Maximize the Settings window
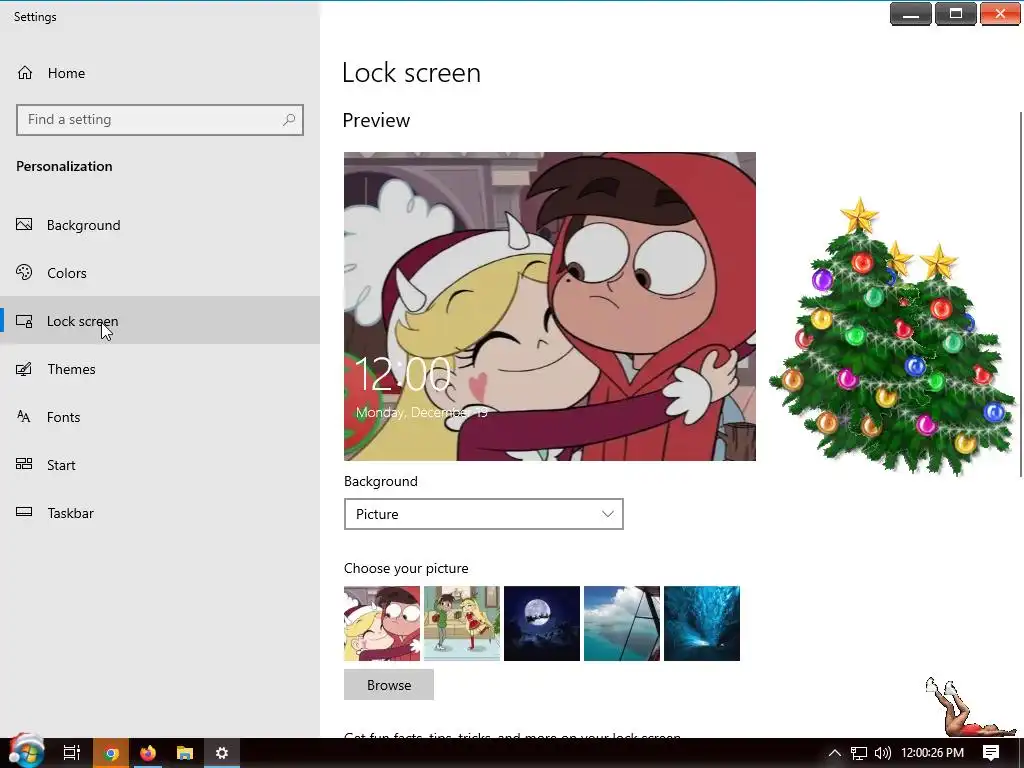Image resolution: width=1024 pixels, height=768 pixels. [955, 14]
